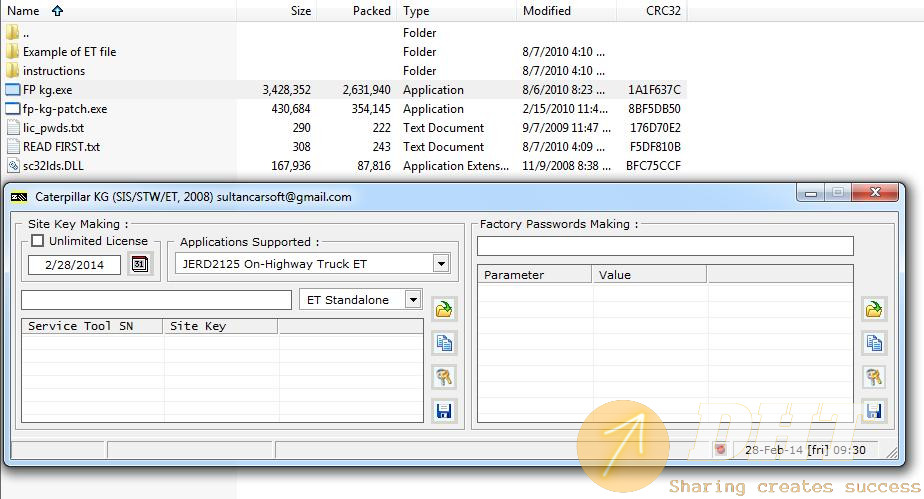Open calendar date picker icon
This screenshot has height=499, width=924.
pyautogui.click(x=140, y=264)
